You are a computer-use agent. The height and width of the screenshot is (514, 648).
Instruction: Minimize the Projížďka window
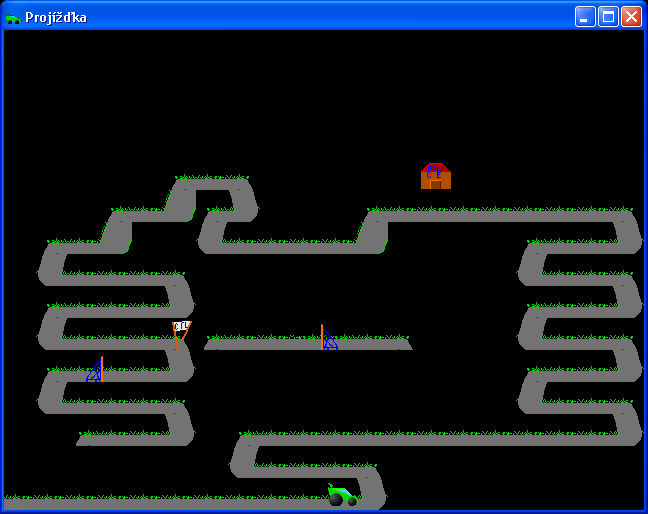(584, 17)
